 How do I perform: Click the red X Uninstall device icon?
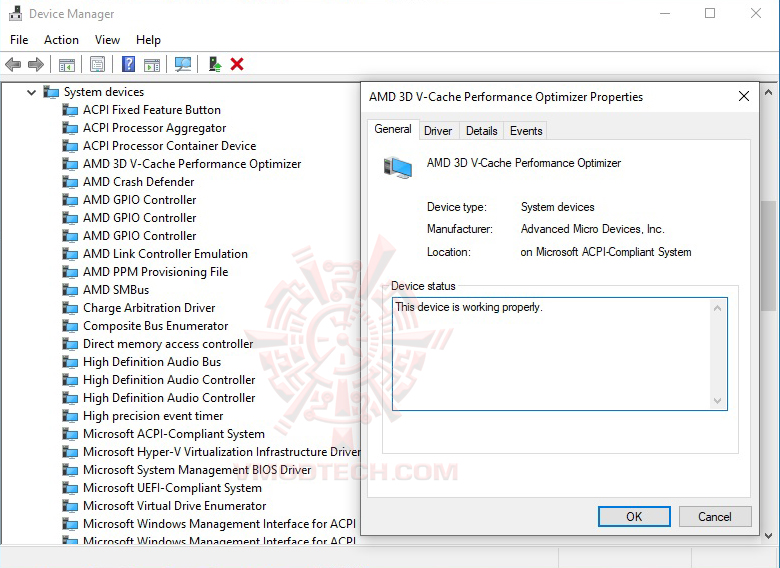tap(237, 64)
